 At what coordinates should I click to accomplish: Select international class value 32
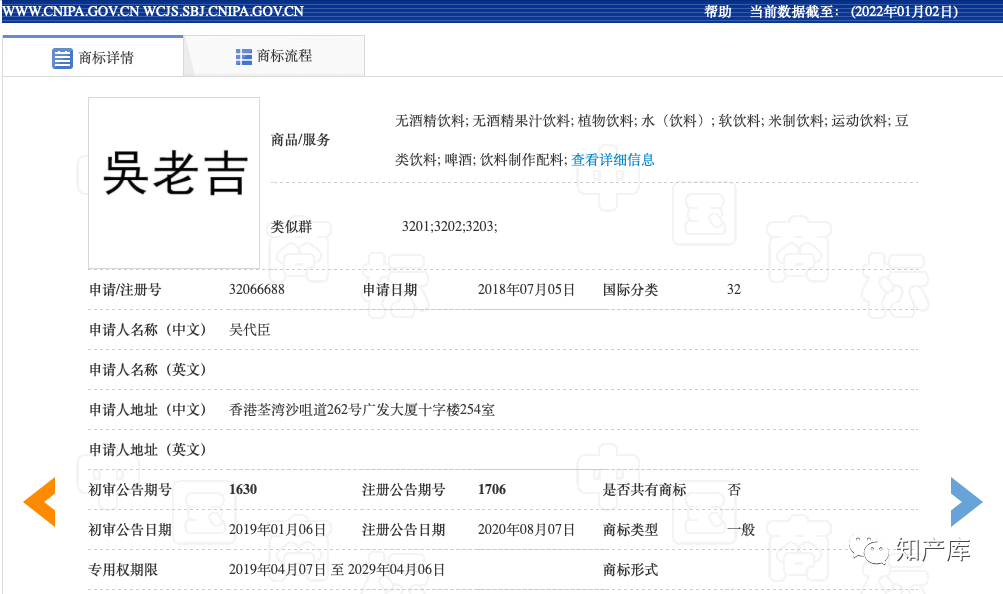pos(732,289)
